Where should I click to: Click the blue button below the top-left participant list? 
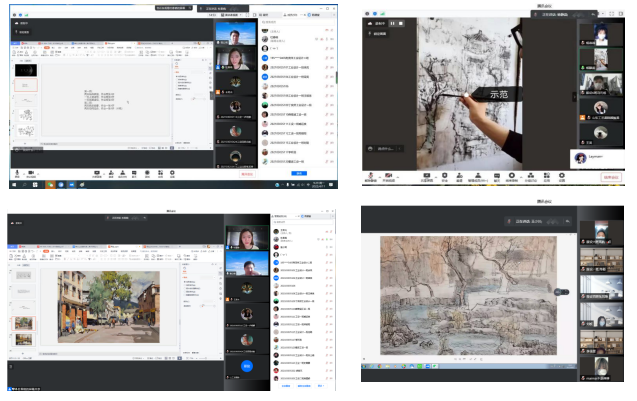click(299, 173)
